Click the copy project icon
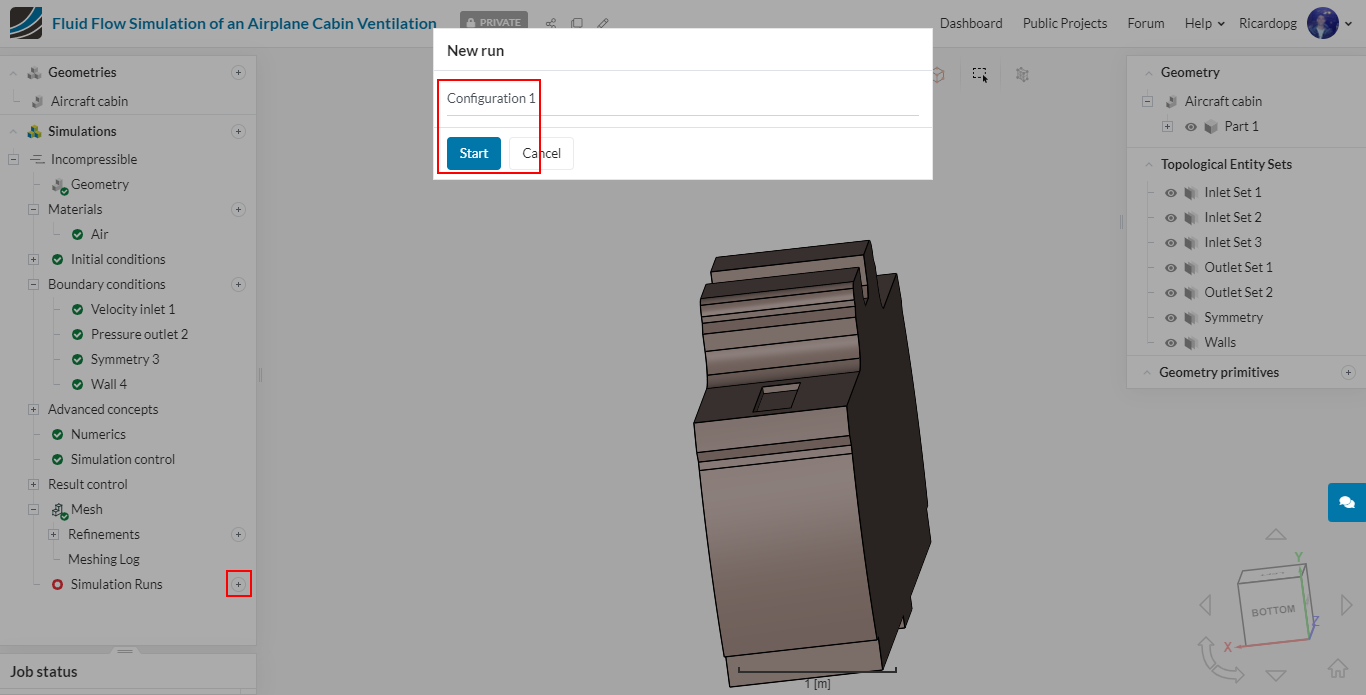 (x=577, y=23)
